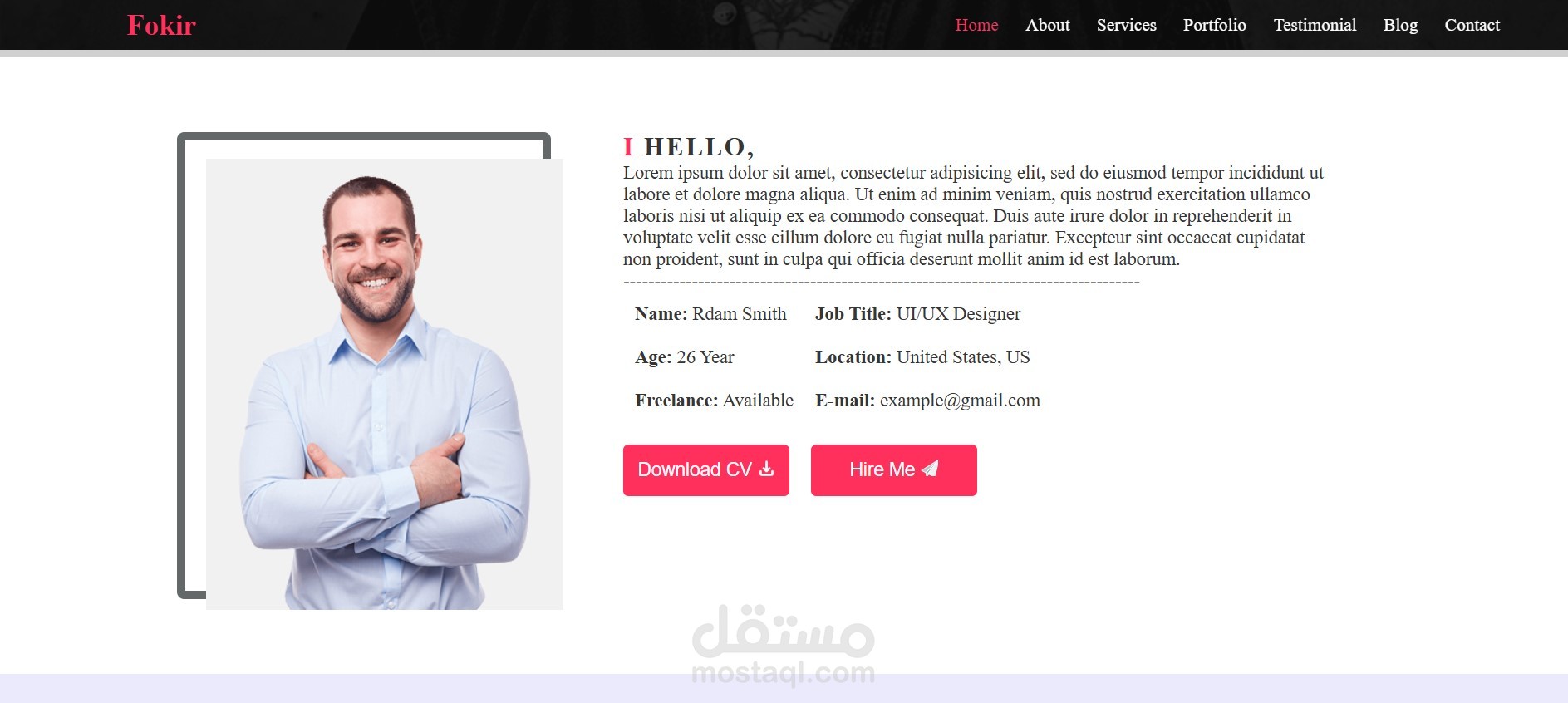Visit the Blog page link
Viewport: 1568px width, 703px height.
pyautogui.click(x=1400, y=25)
